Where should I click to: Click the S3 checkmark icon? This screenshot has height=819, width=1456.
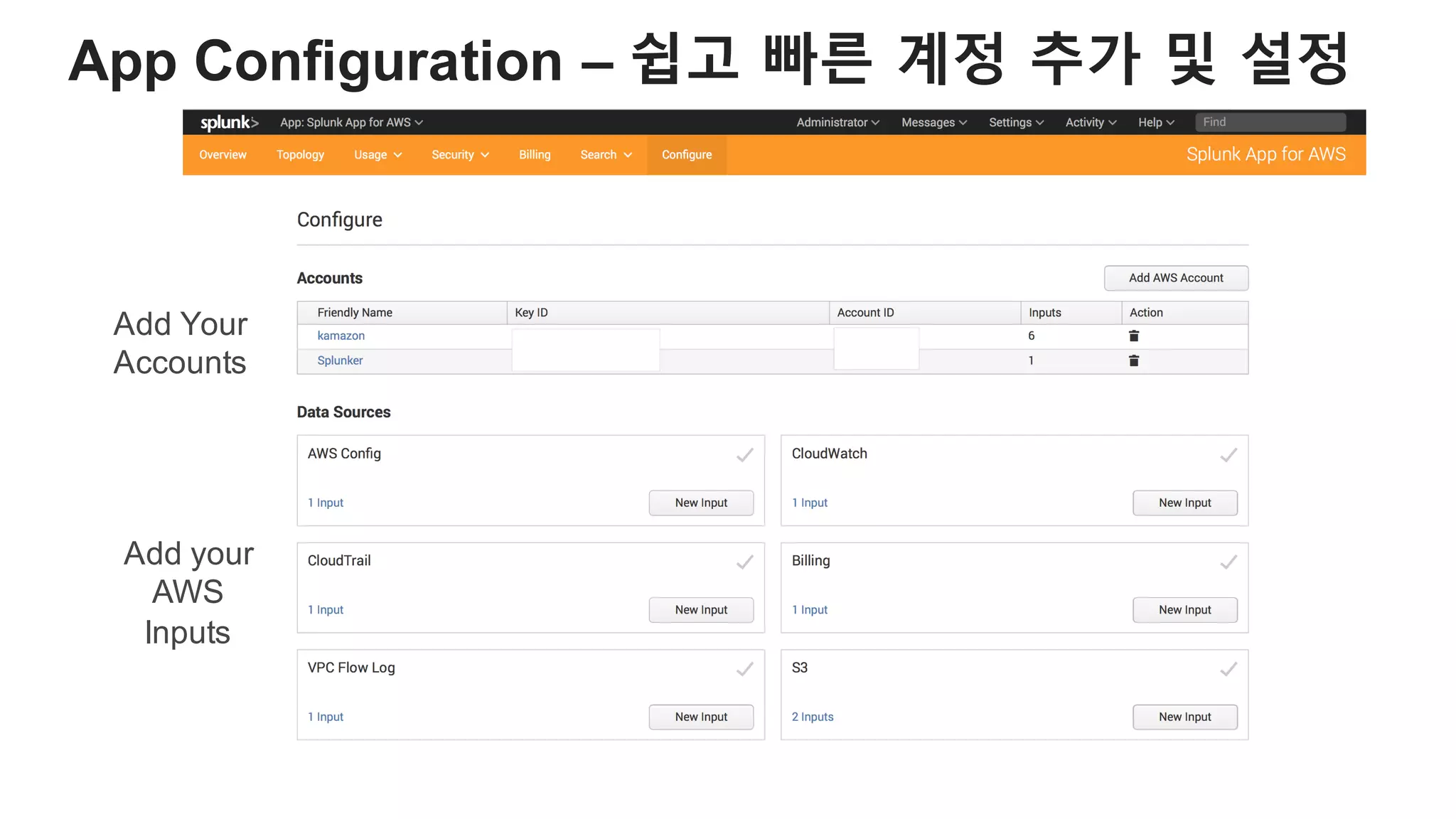(1228, 669)
